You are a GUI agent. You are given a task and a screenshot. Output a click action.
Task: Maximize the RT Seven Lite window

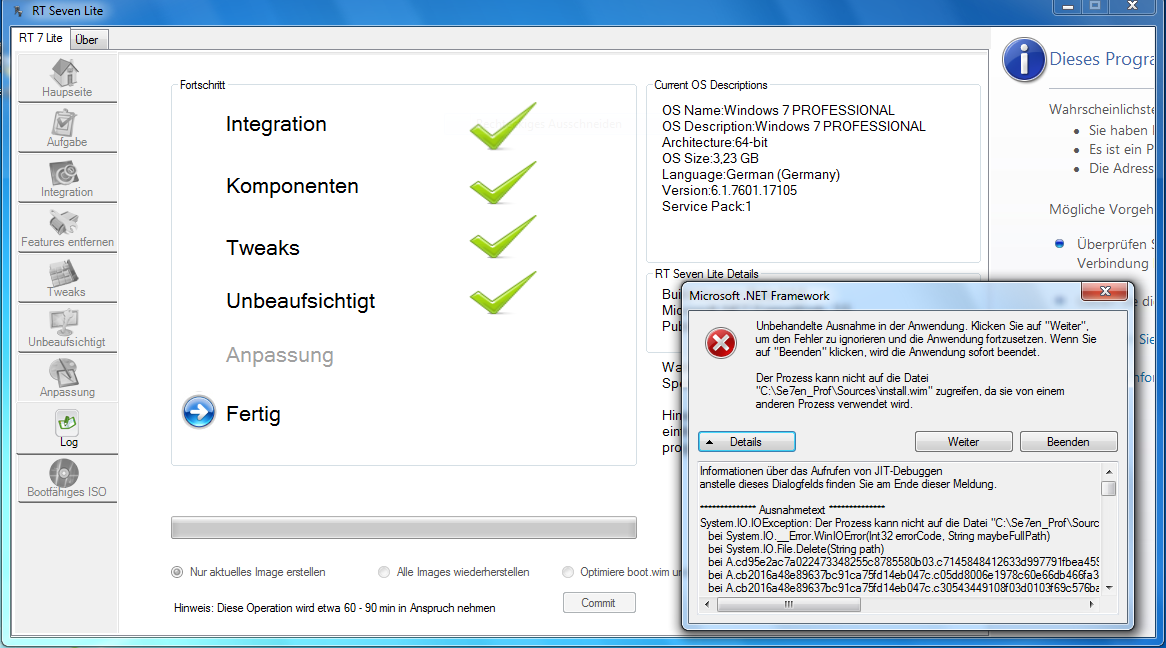coord(1095,6)
